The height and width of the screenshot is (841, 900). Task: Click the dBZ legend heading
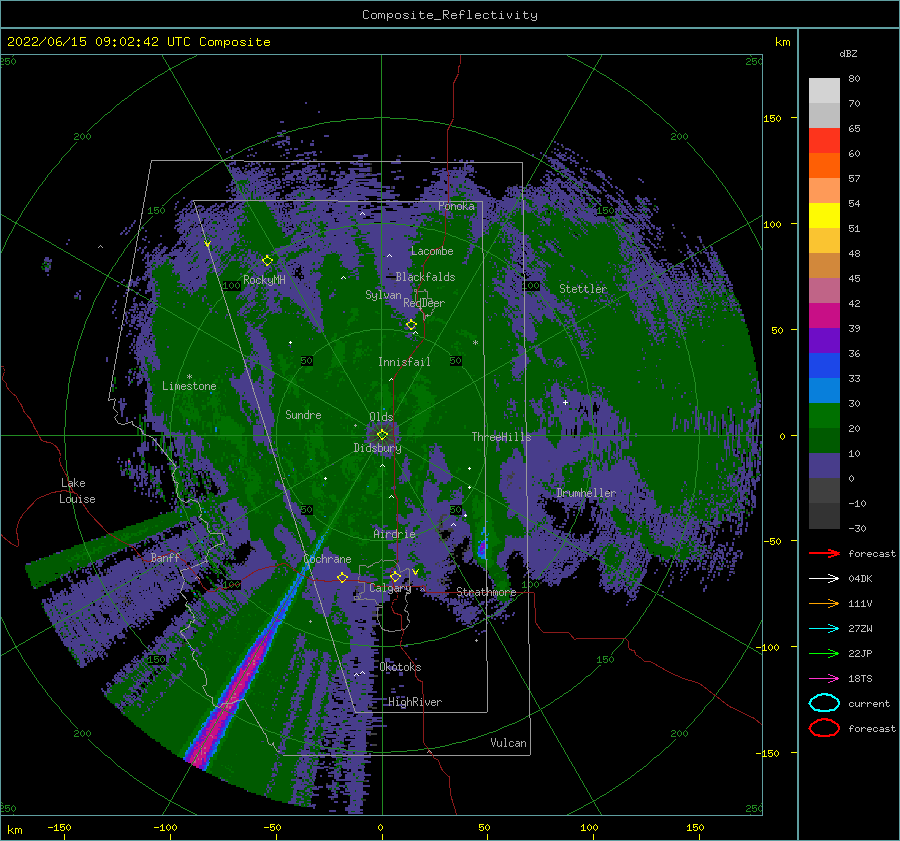848,53
